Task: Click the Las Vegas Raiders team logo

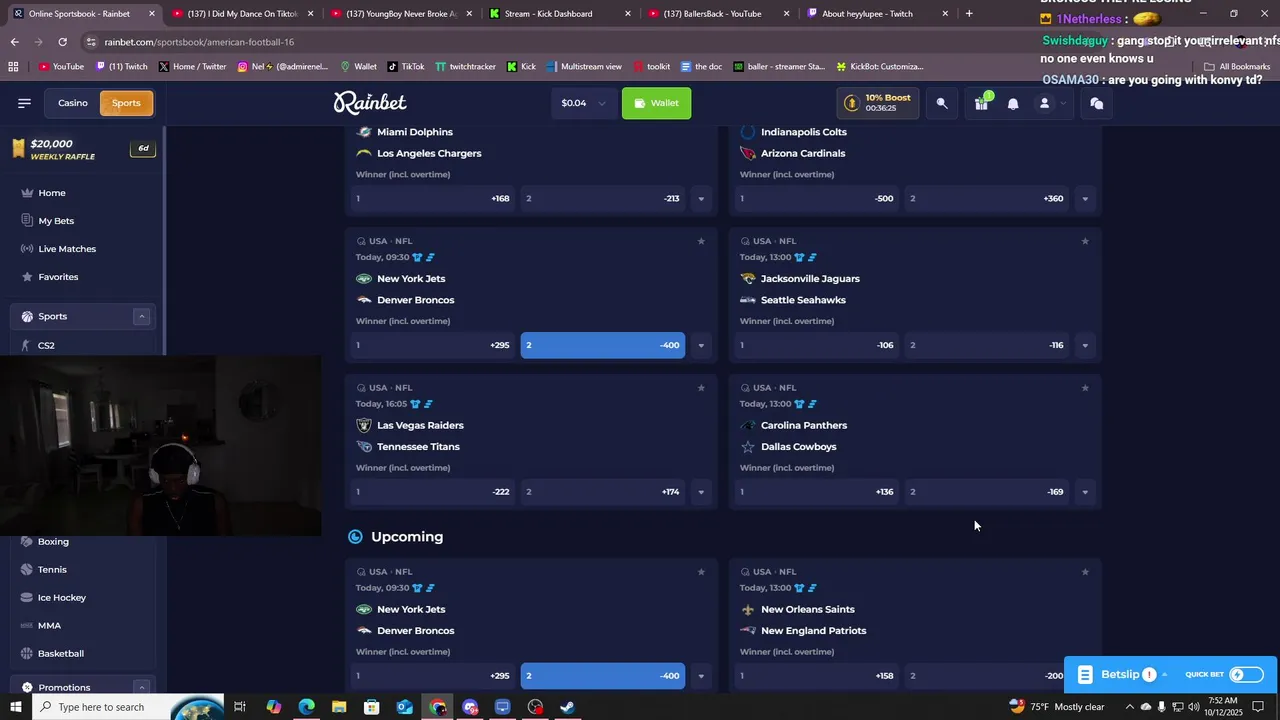Action: pos(364,425)
